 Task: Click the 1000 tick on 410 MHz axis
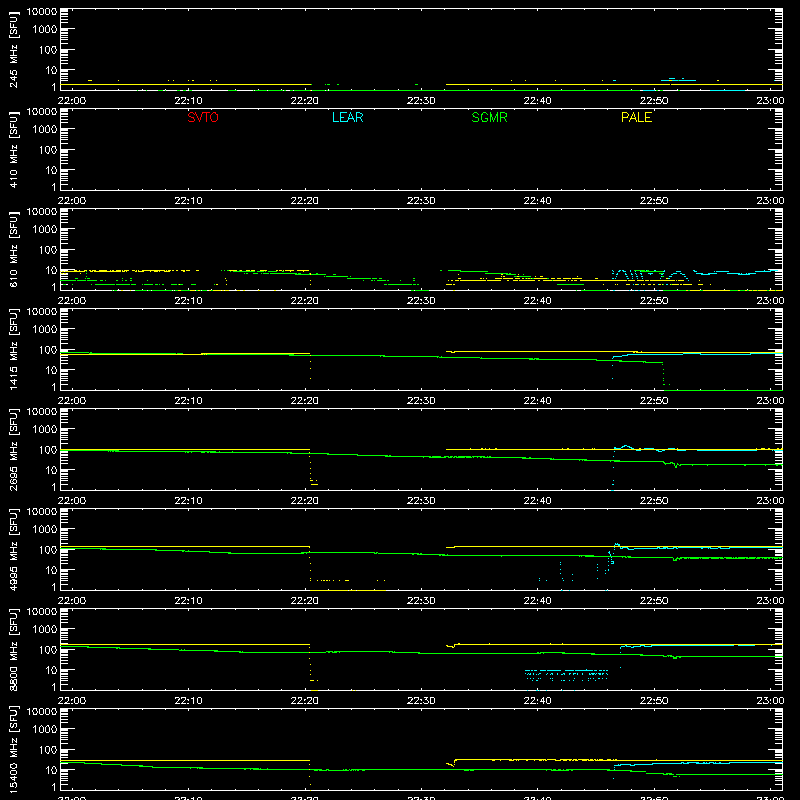click(45, 129)
